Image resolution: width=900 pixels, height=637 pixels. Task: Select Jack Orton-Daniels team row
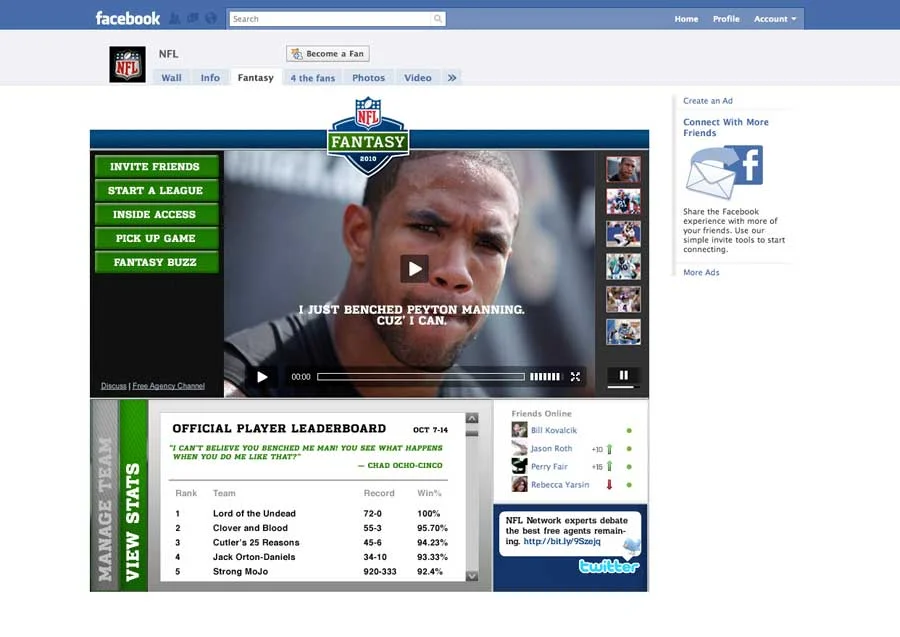[x=311, y=556]
